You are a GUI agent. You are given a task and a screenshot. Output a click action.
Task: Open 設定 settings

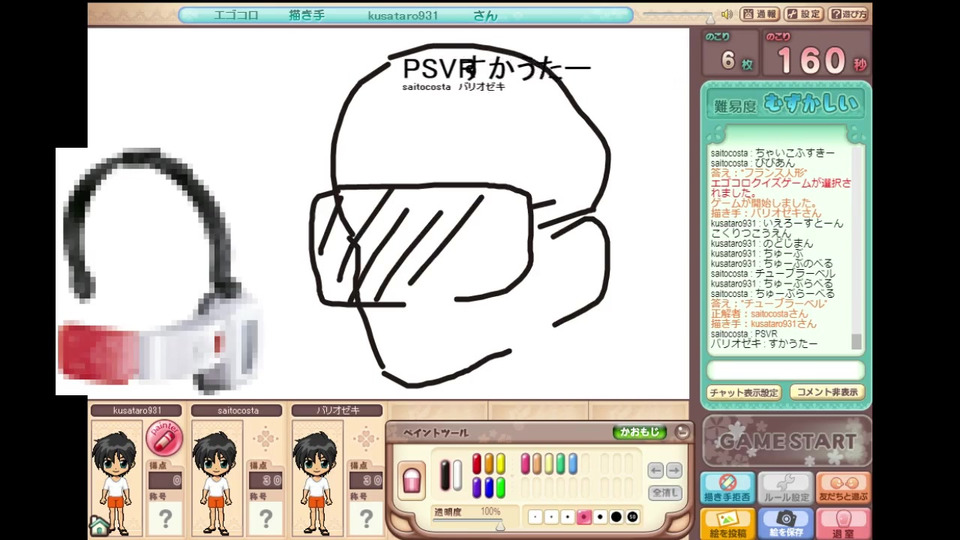click(803, 14)
